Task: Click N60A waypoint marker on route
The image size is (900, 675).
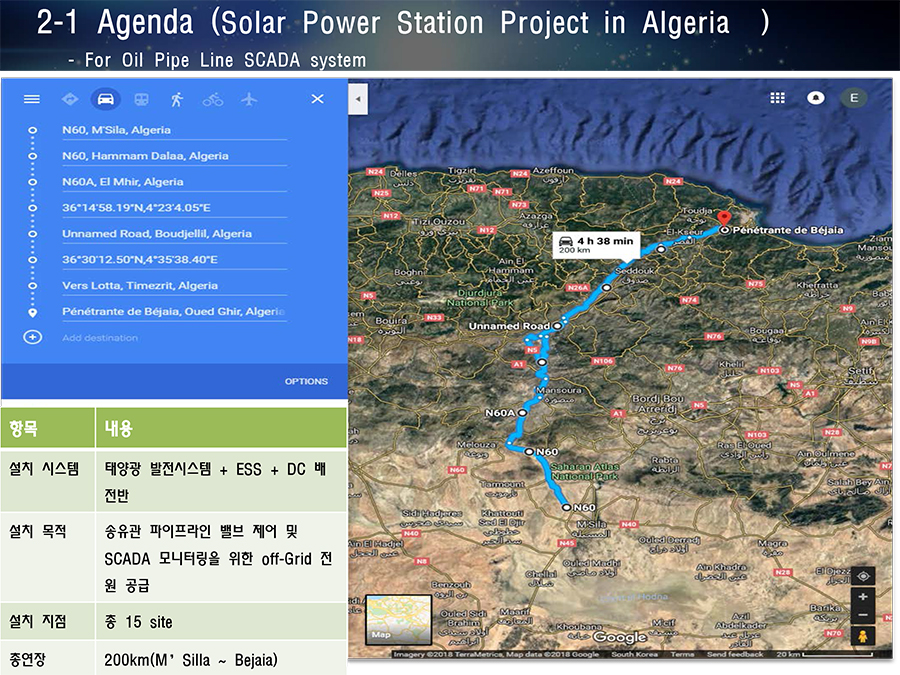Action: 522,413
